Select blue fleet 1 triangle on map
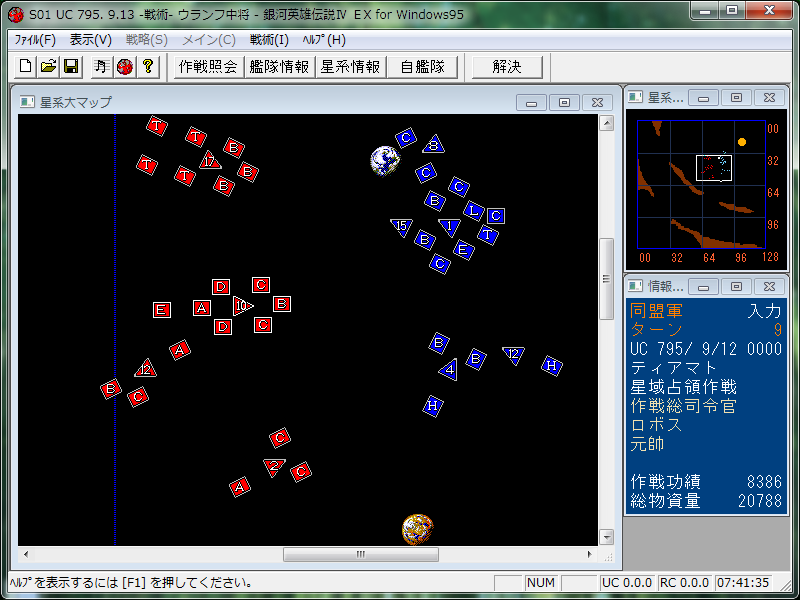 [x=449, y=227]
